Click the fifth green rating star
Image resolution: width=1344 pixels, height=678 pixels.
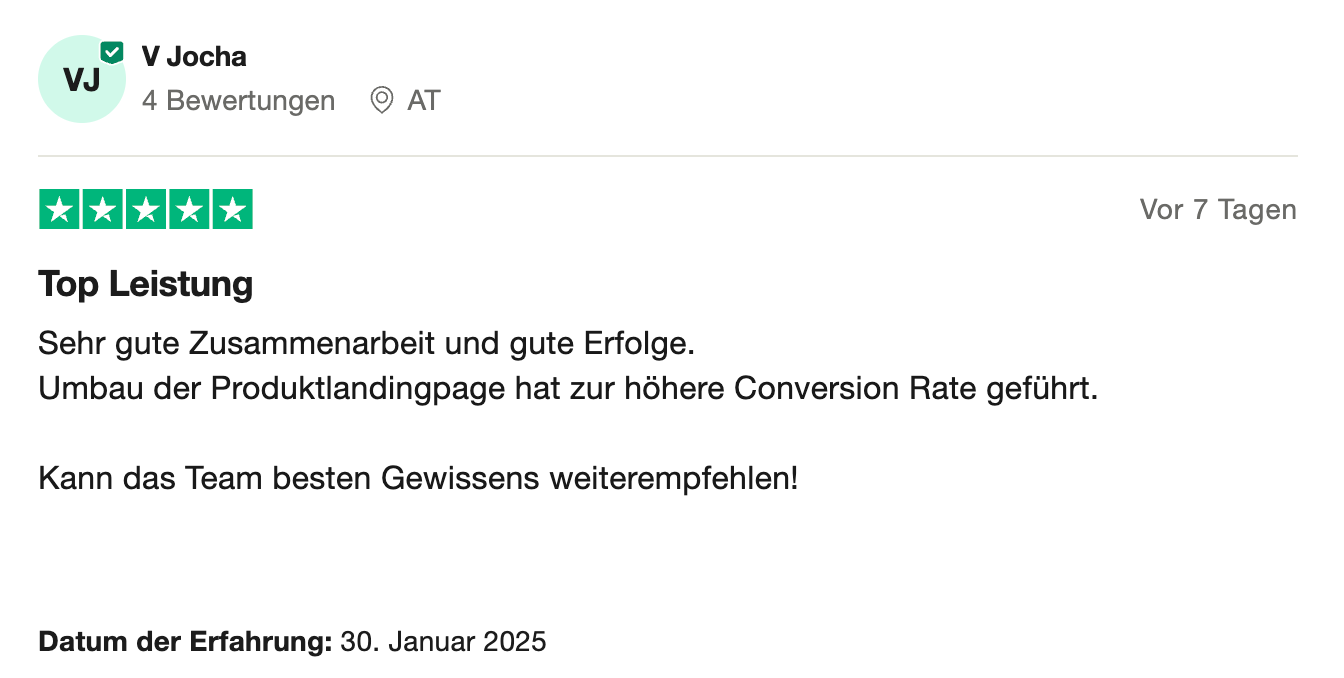coord(232,210)
